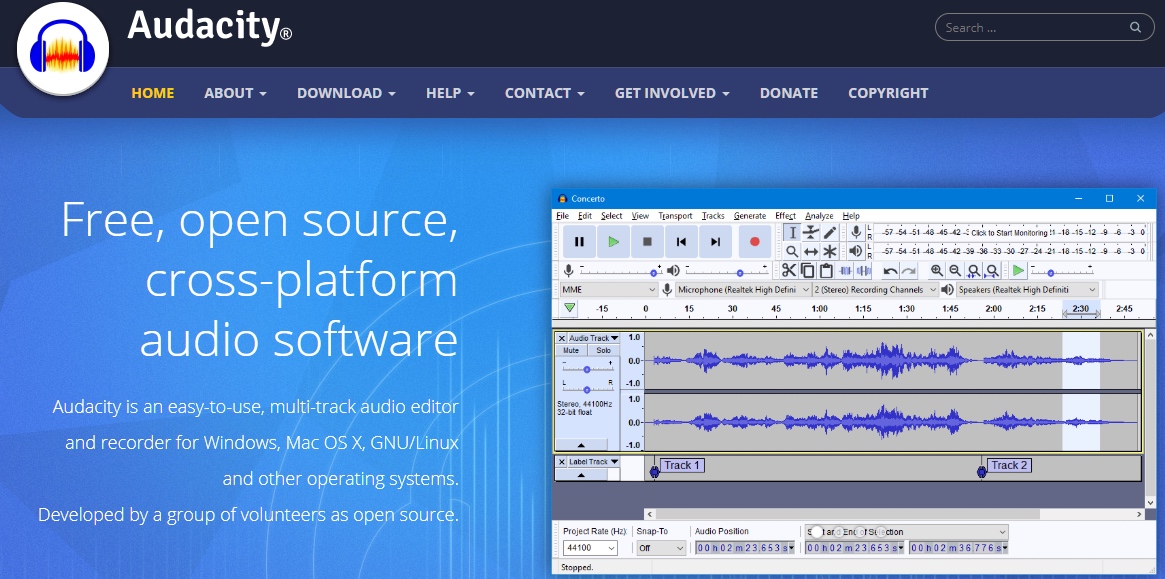Click the Stop button in transport toolbar
This screenshot has width=1165, height=579.
(x=647, y=242)
